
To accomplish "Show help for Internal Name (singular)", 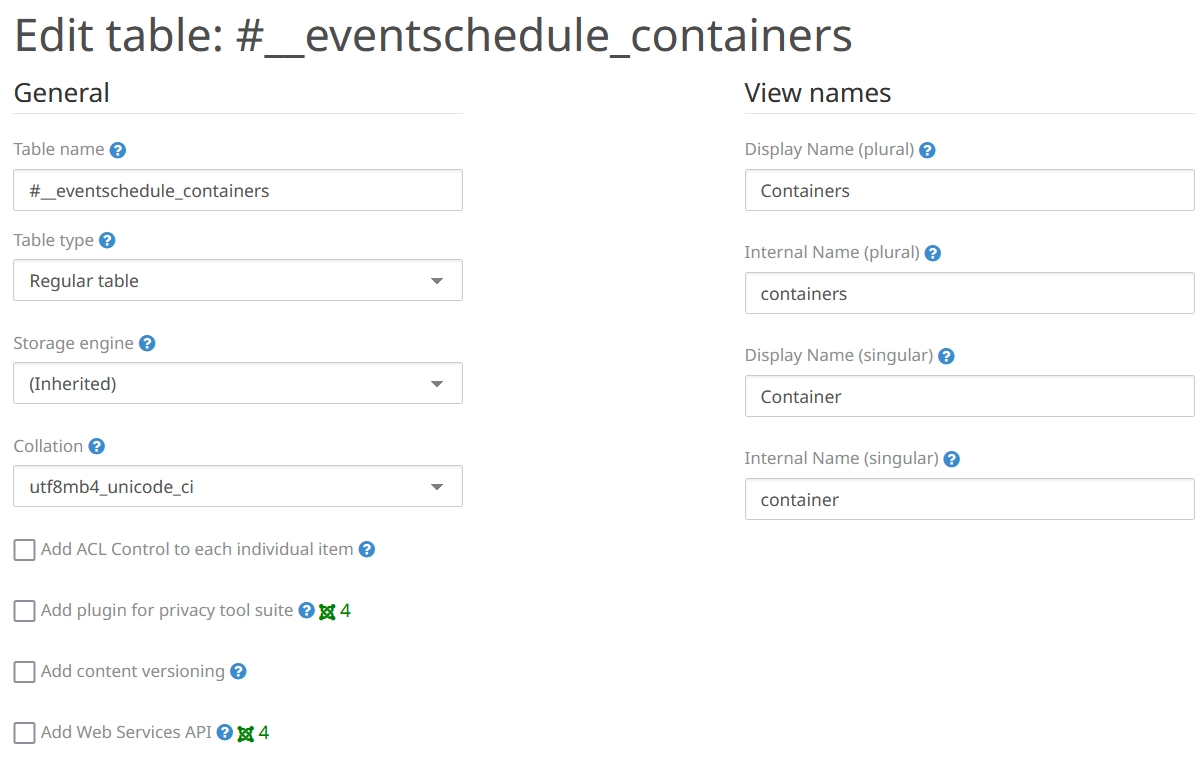I will (952, 459).
